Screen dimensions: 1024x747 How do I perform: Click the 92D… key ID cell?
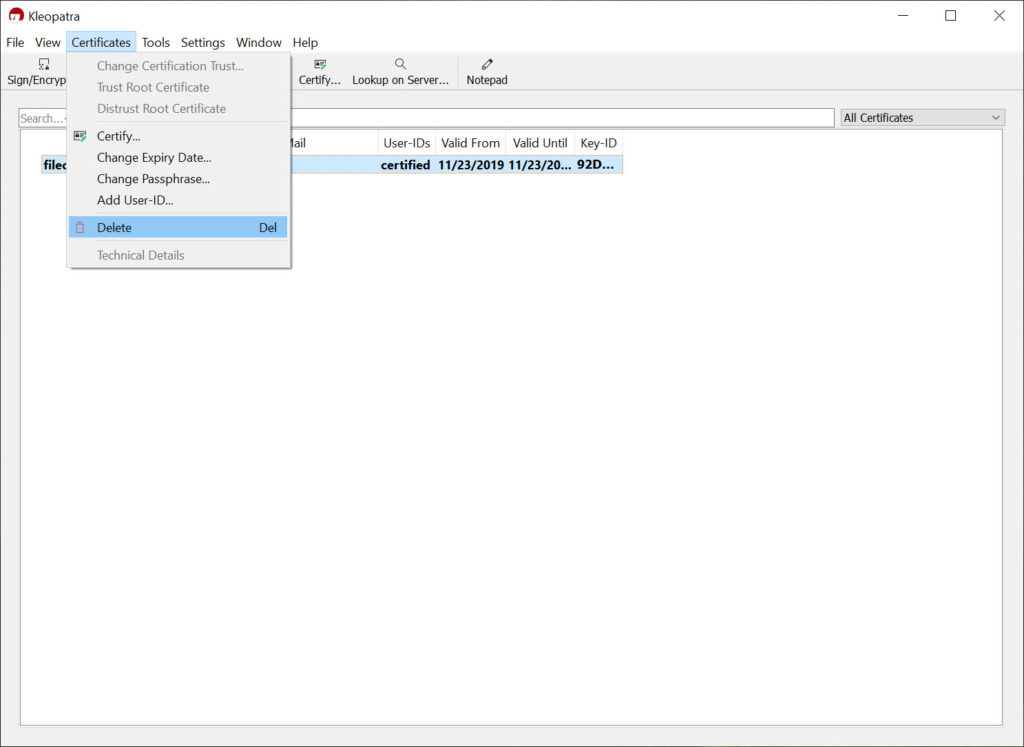[596, 165]
